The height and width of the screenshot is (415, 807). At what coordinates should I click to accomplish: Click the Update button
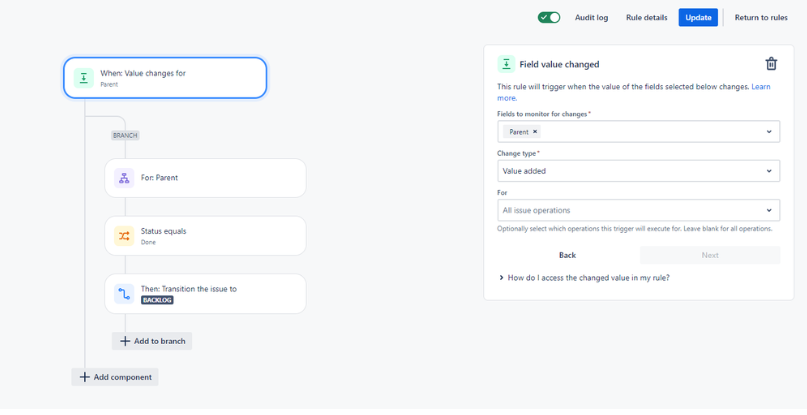698,18
